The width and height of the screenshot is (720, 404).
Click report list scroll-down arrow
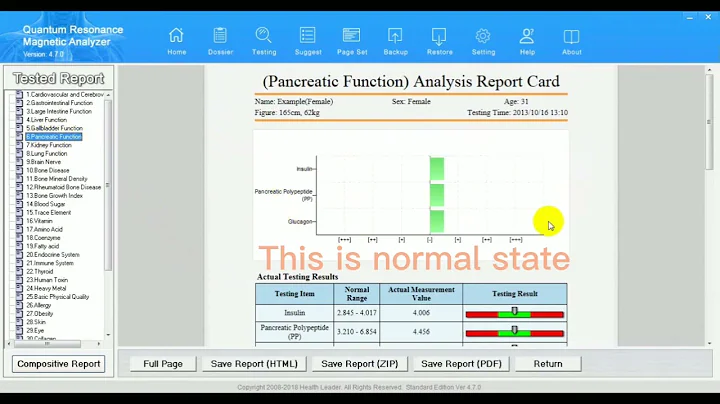point(108,335)
